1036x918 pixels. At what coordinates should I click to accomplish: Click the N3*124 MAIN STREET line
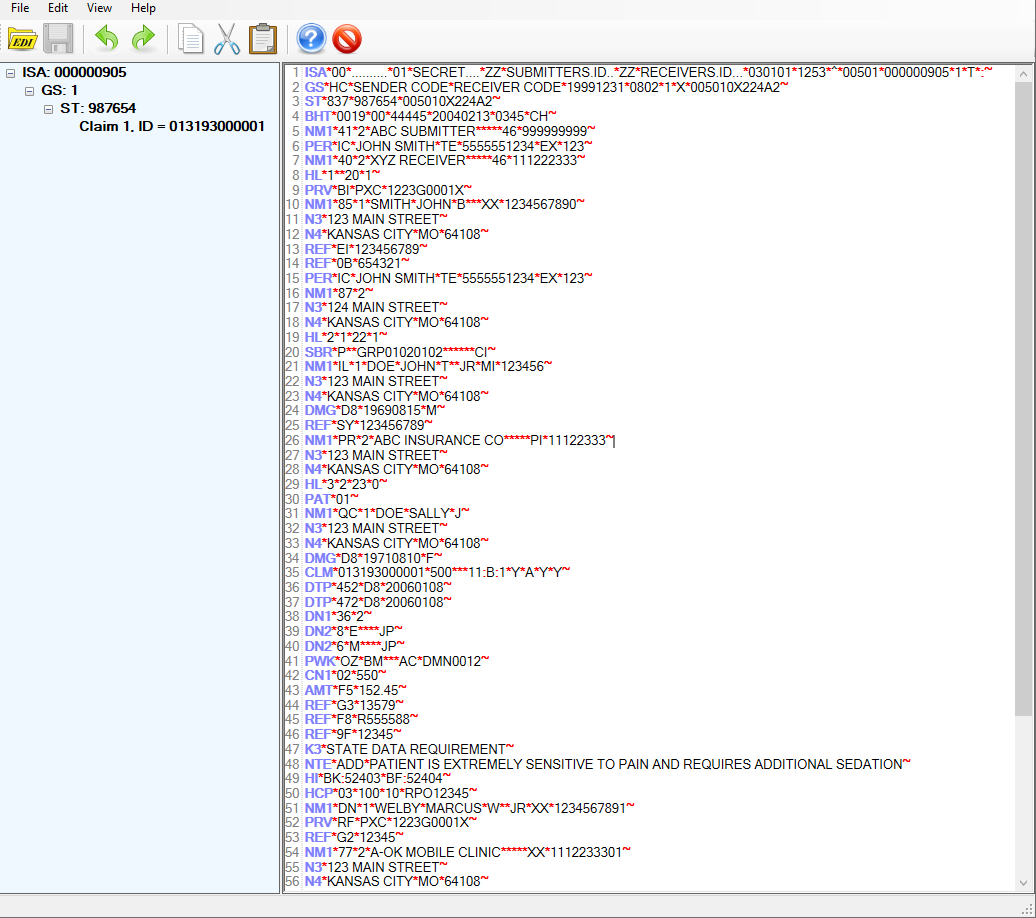click(x=376, y=308)
